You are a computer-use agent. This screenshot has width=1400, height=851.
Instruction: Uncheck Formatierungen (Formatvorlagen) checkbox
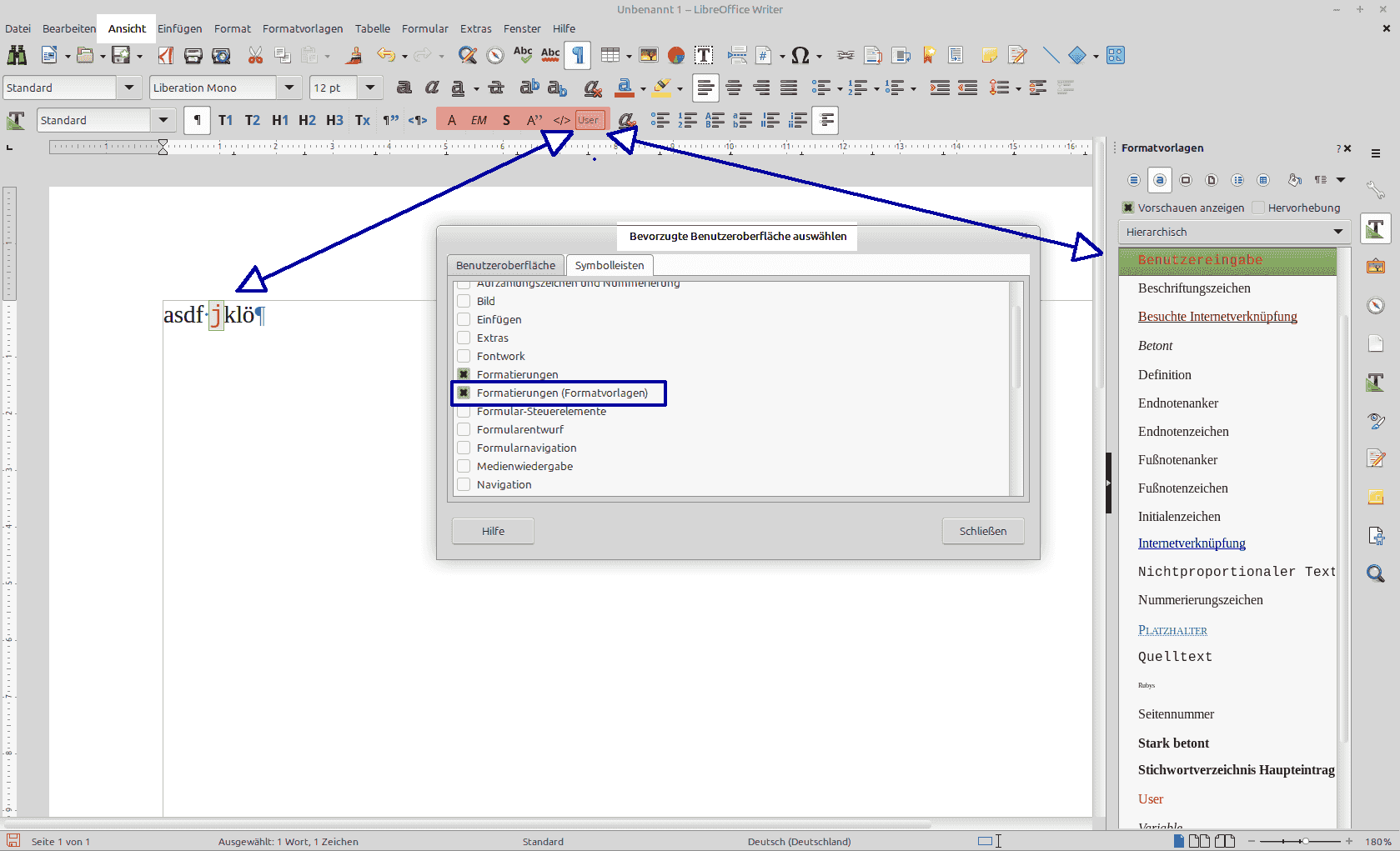464,393
